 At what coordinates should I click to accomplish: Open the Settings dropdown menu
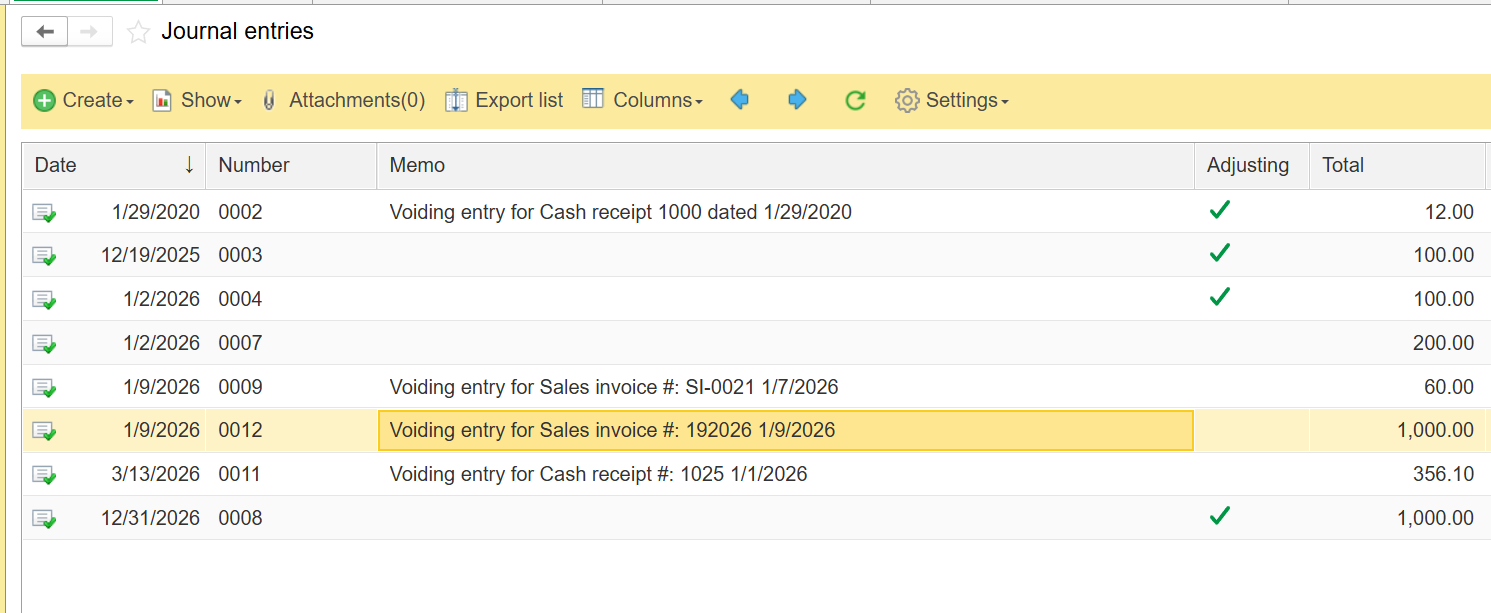pyautogui.click(x=951, y=100)
